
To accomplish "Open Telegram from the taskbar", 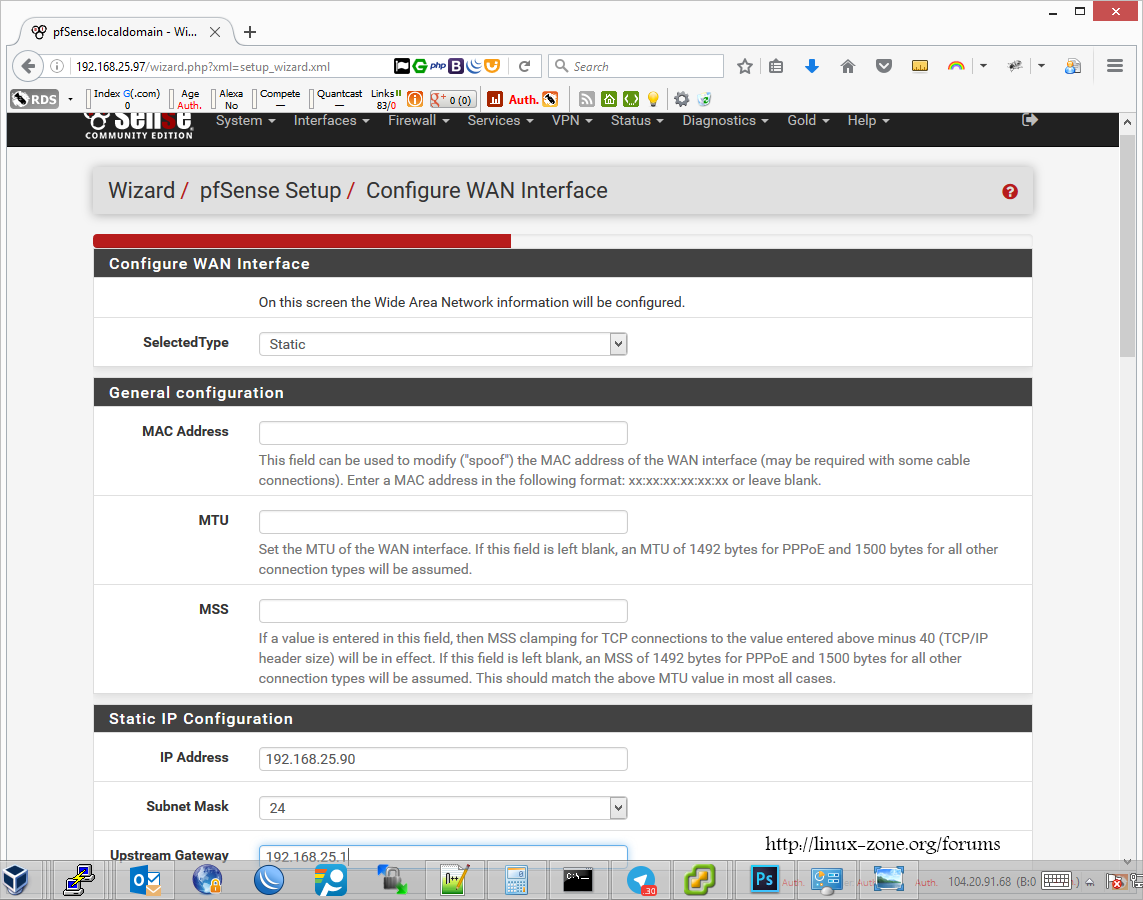I will click(x=641, y=879).
